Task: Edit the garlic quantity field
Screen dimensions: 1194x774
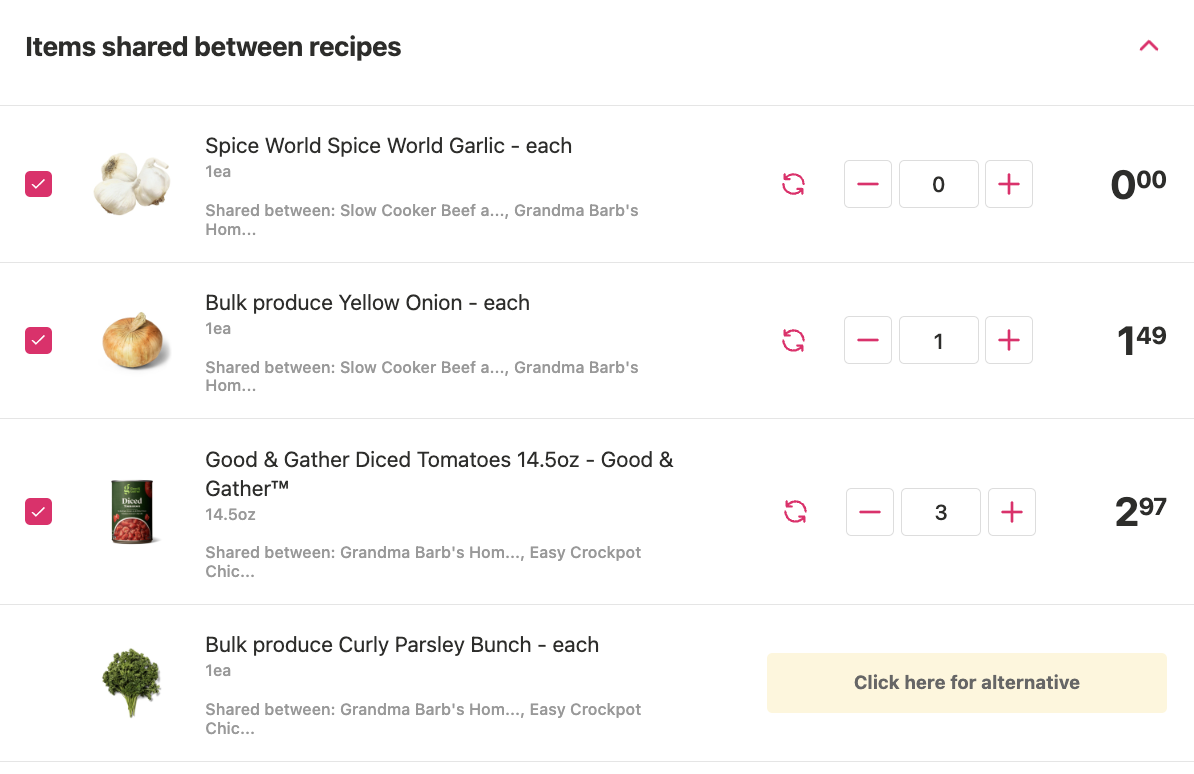Action: point(939,184)
